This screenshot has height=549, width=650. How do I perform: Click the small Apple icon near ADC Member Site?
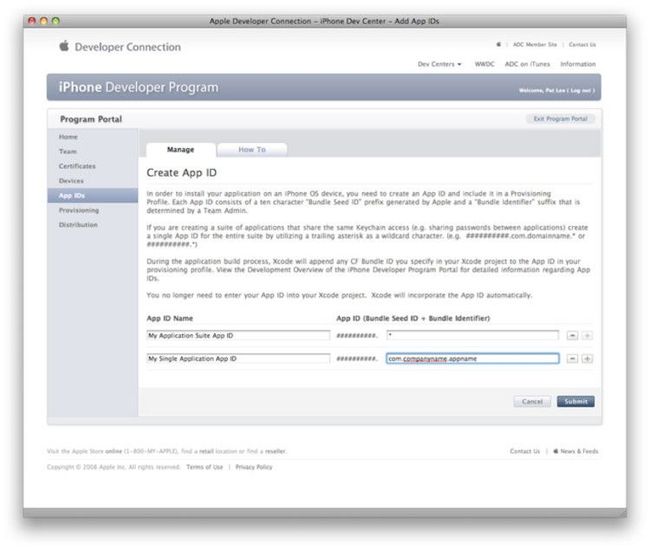(x=499, y=44)
